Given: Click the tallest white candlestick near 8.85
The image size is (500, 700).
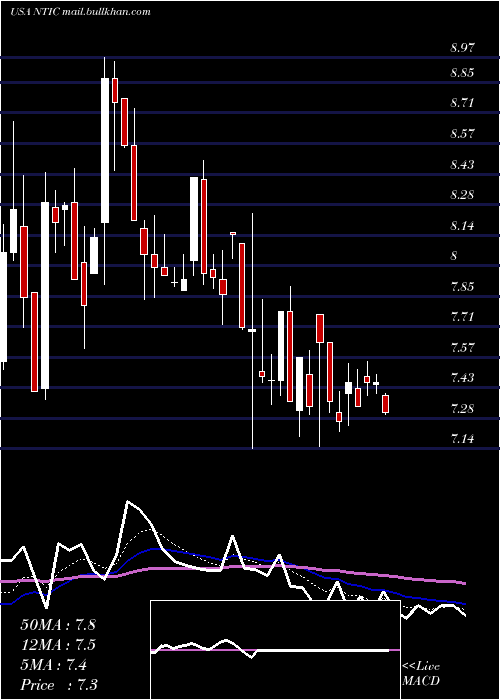Looking at the screenshot, I should 105,150.
